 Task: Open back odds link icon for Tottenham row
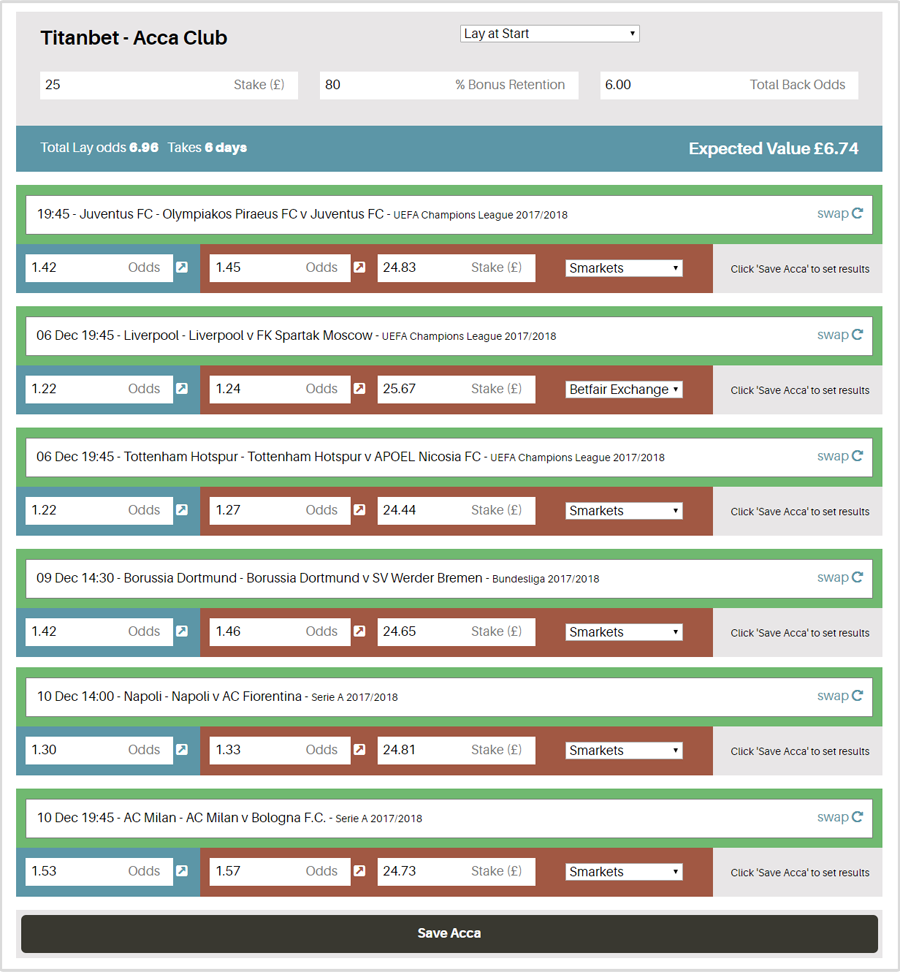tap(182, 510)
